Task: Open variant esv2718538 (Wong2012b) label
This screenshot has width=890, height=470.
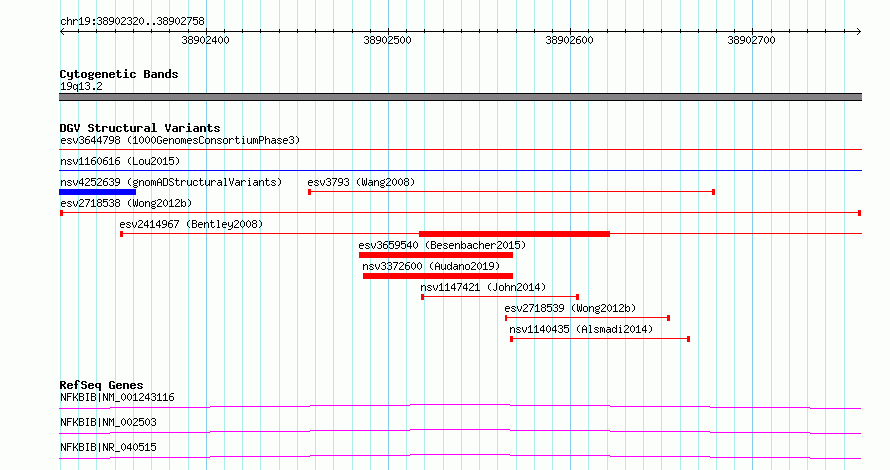Action: tap(126, 203)
